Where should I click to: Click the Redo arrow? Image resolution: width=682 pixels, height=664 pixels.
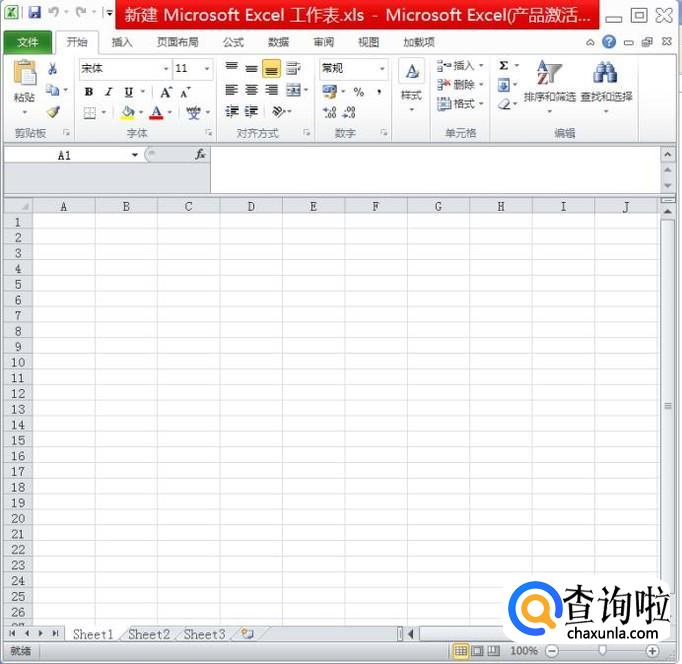tap(80, 12)
